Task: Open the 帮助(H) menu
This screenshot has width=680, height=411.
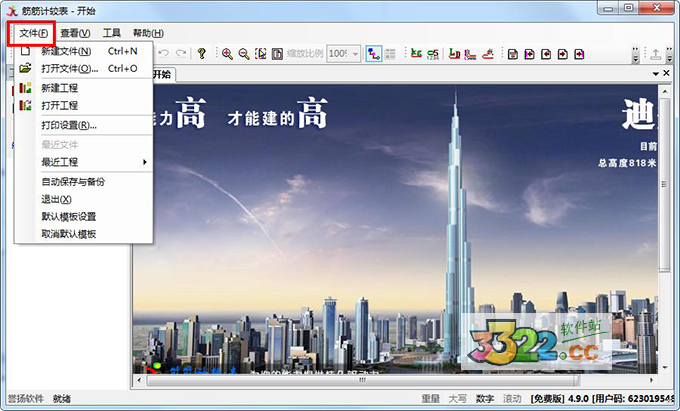Action: (148, 33)
